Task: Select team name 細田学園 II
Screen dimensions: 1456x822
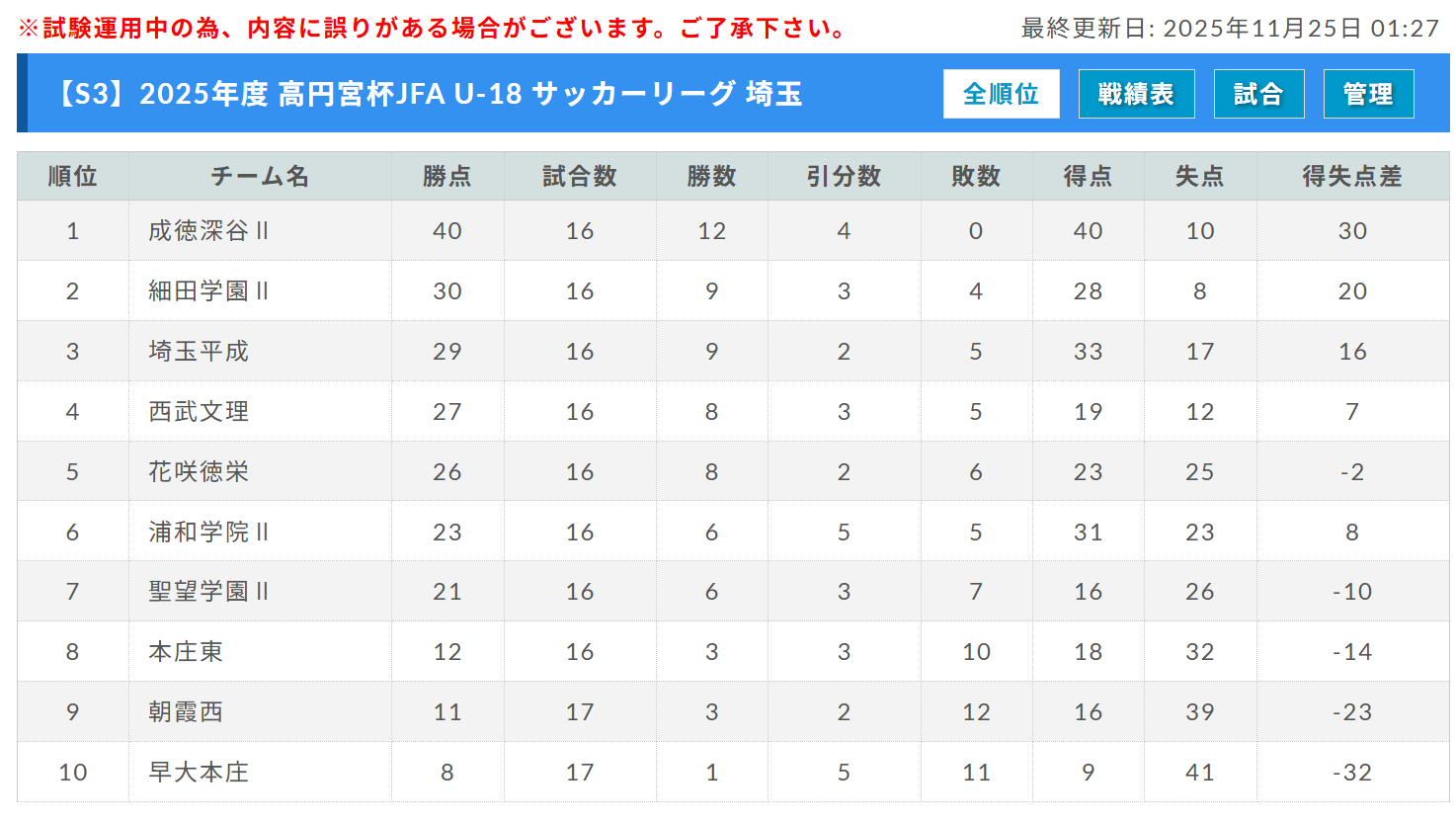Action: pyautogui.click(x=208, y=291)
